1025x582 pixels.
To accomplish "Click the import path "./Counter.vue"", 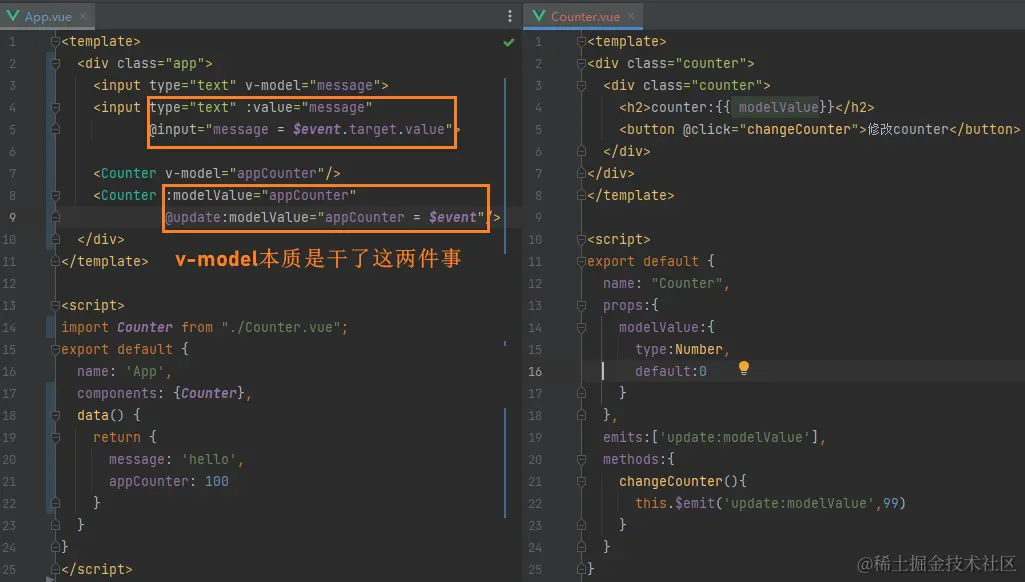I will click(x=281, y=328).
